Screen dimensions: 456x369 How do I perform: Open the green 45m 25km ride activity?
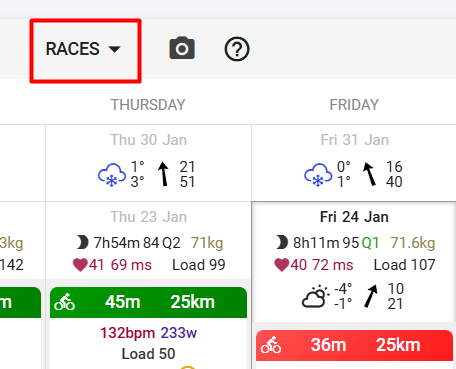point(148,302)
